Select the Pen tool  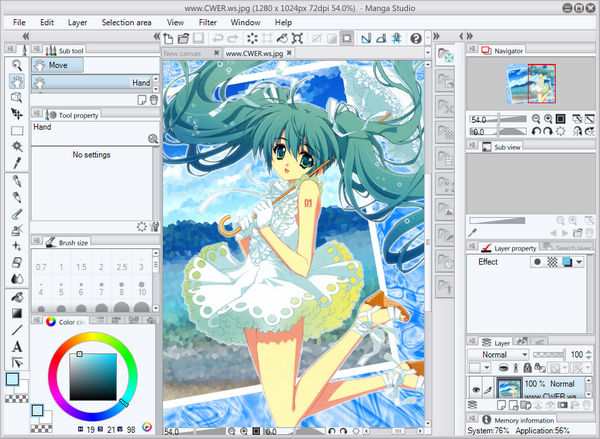pos(16,181)
